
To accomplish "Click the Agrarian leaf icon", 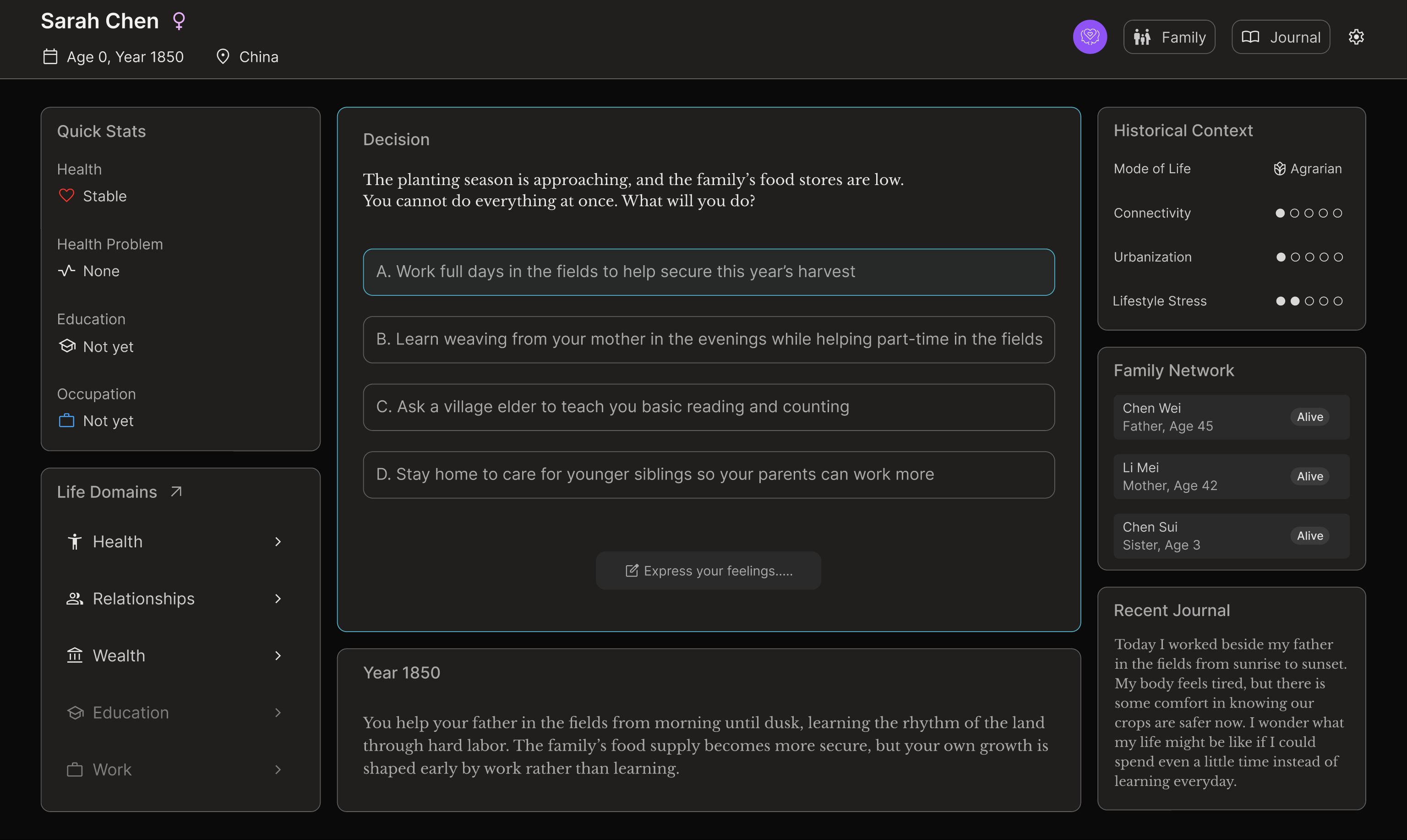I will click(1279, 169).
